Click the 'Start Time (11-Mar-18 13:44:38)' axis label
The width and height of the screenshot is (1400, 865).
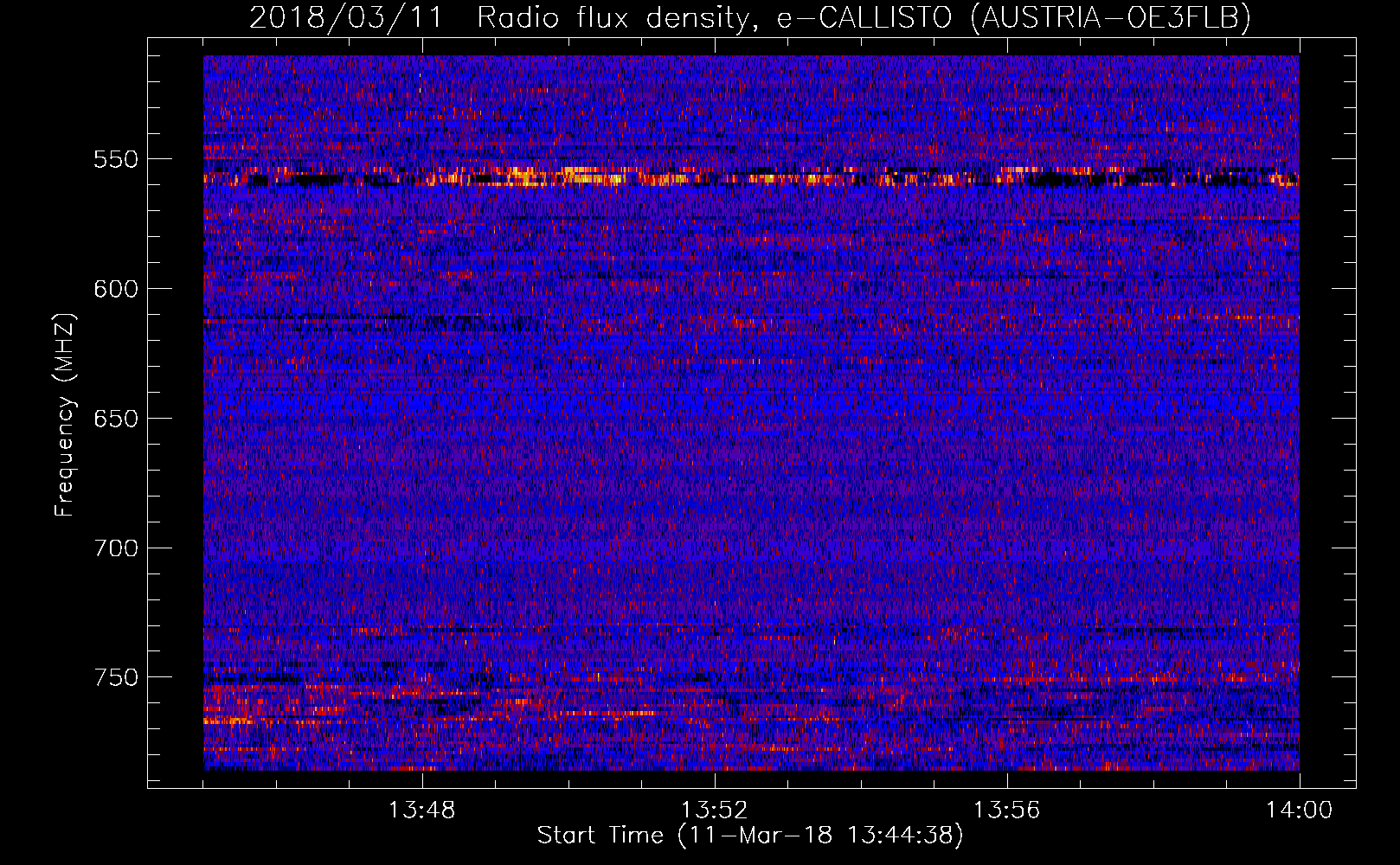click(x=750, y=836)
